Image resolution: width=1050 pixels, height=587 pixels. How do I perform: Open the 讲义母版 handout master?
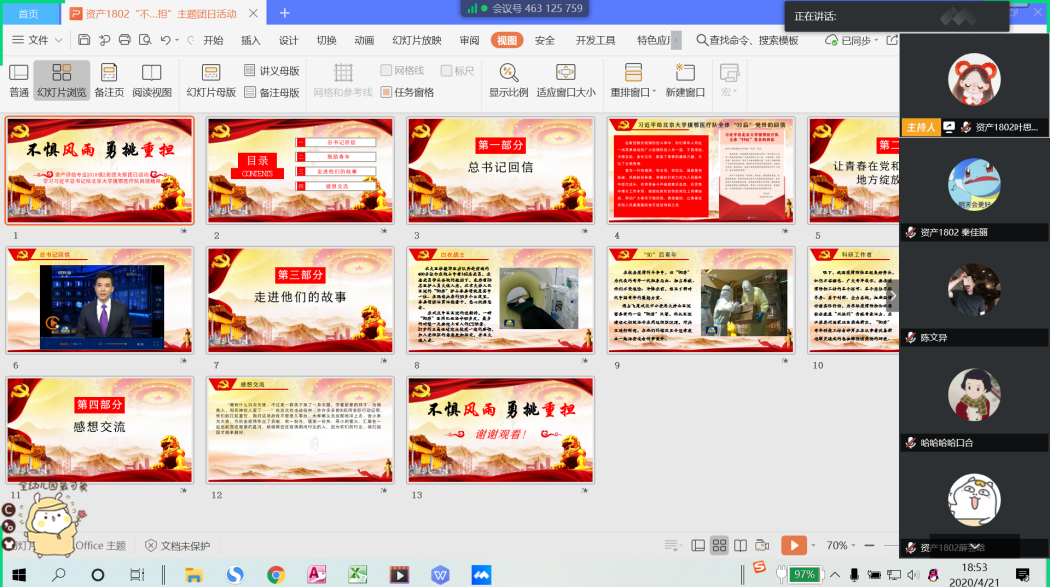point(271,70)
